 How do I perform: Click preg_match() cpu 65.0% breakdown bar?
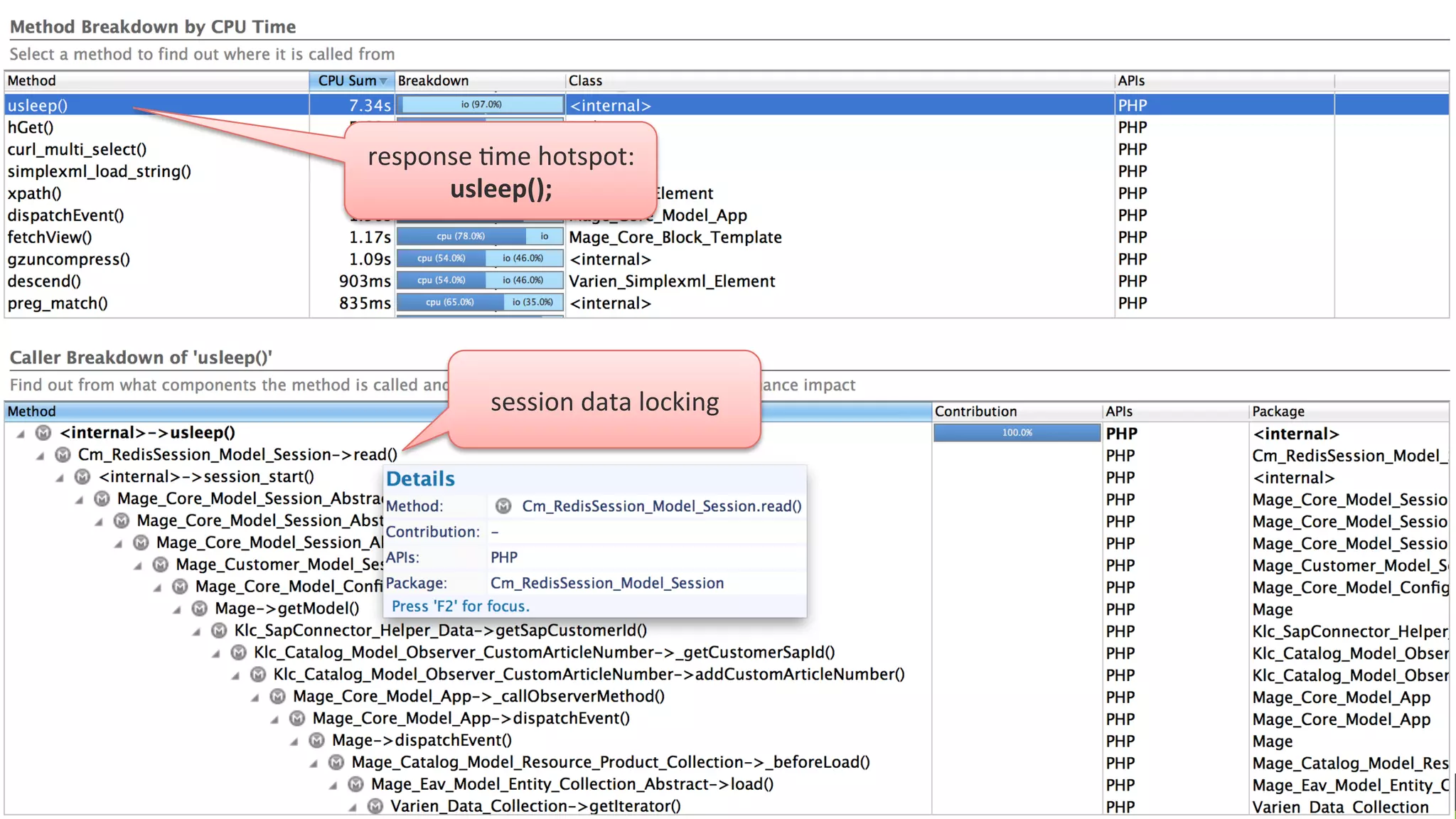450,303
